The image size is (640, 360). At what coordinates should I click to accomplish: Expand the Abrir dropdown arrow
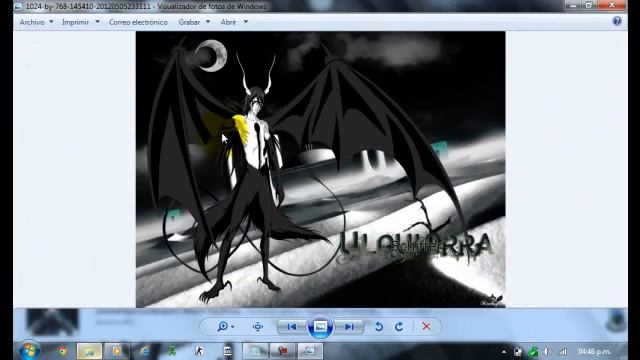click(x=246, y=22)
